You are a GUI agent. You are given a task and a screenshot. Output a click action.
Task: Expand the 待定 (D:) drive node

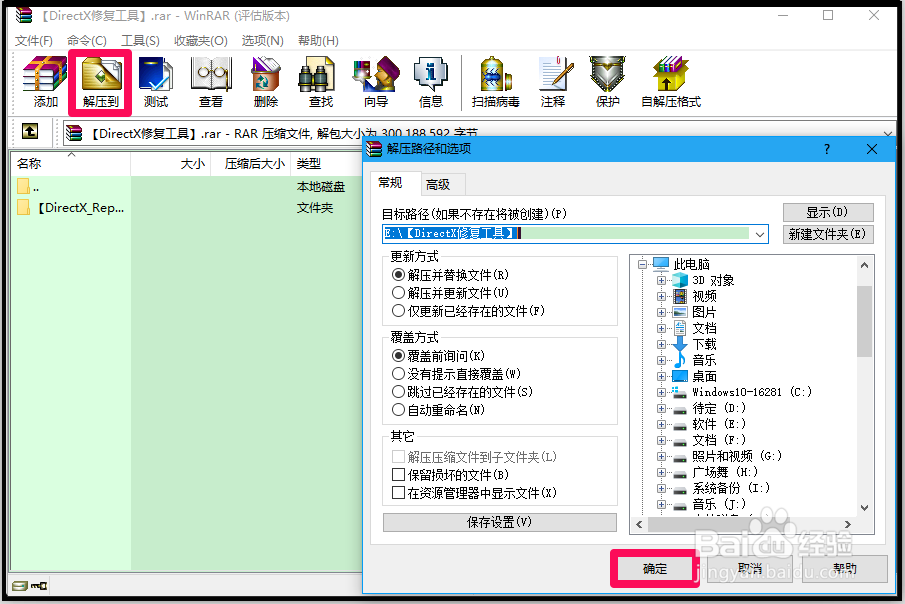point(661,408)
